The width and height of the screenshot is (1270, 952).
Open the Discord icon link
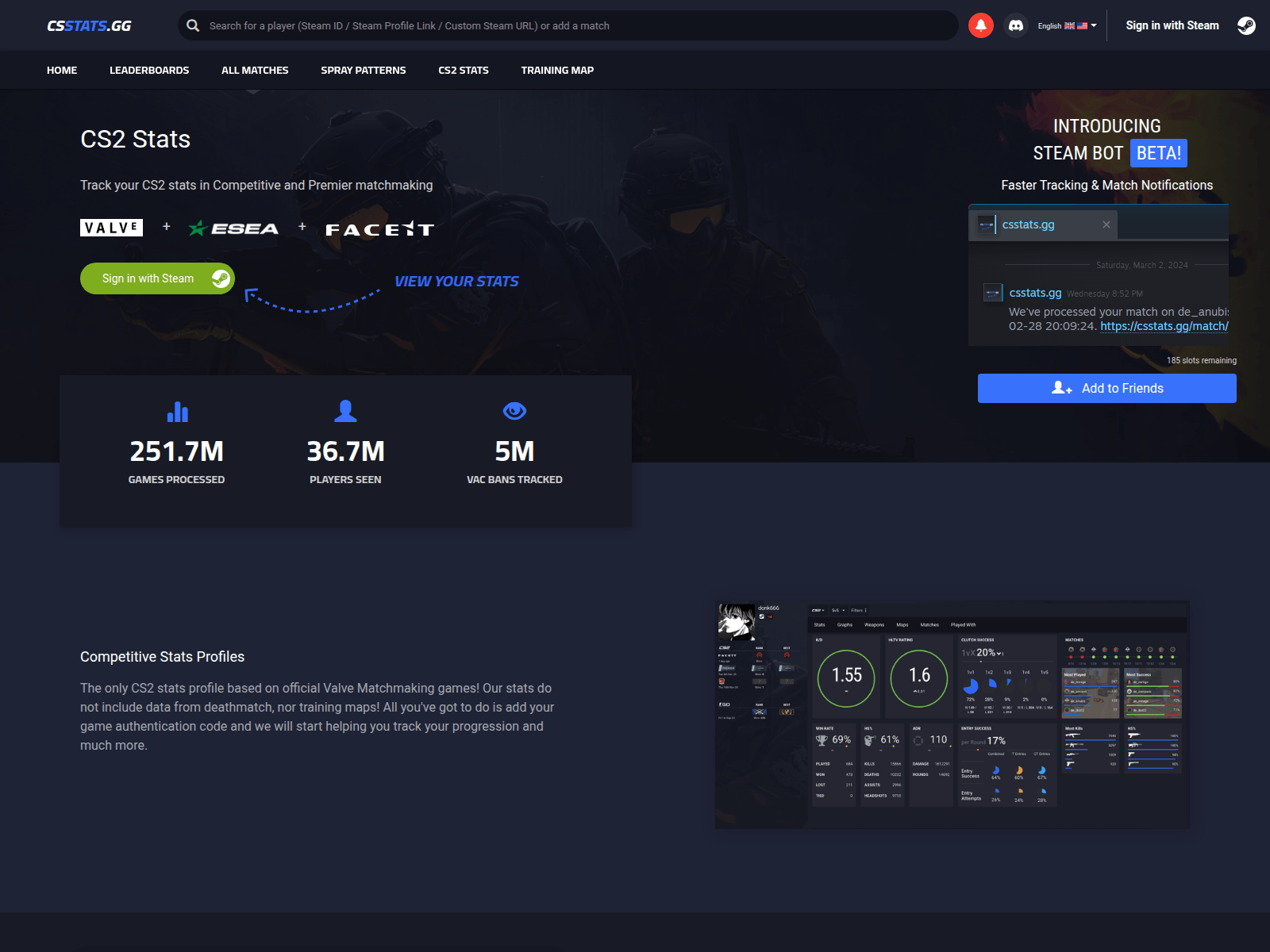[1016, 25]
